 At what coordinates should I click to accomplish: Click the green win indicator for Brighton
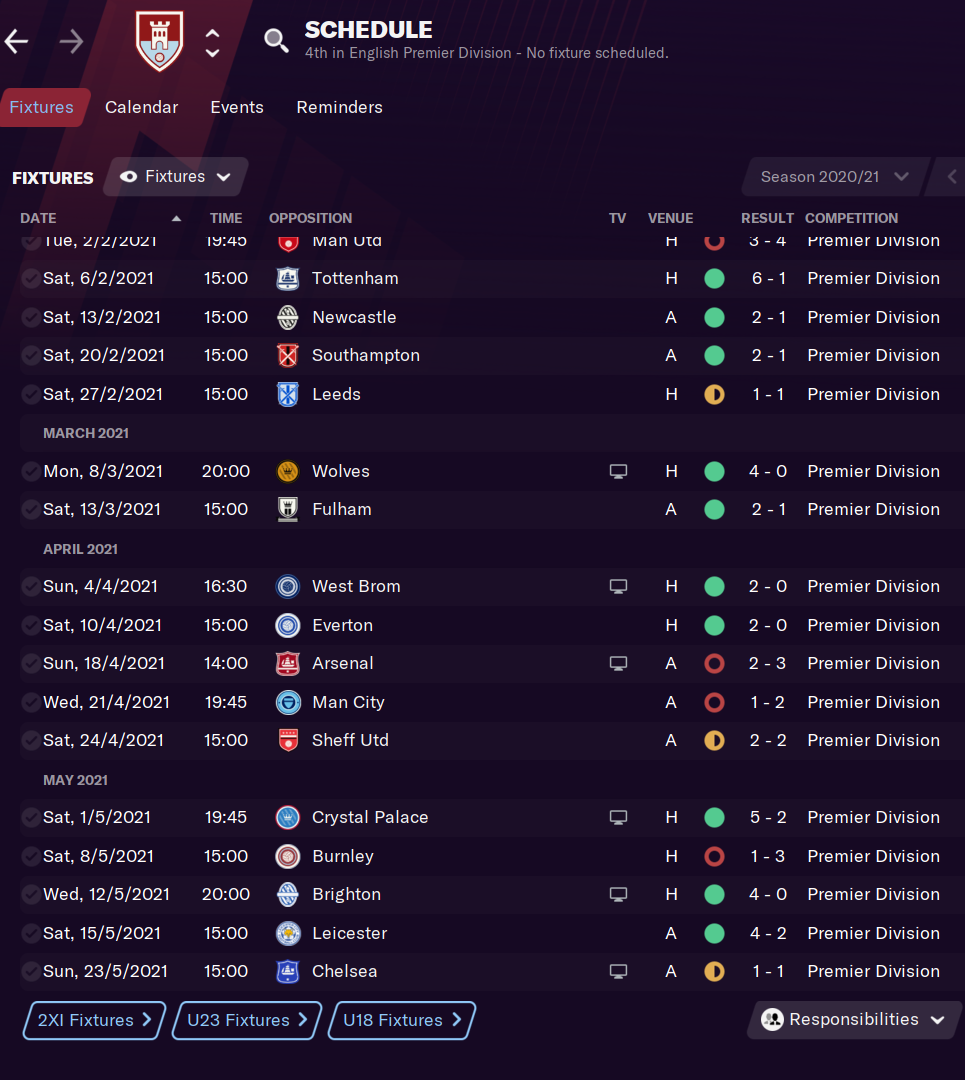(714, 894)
